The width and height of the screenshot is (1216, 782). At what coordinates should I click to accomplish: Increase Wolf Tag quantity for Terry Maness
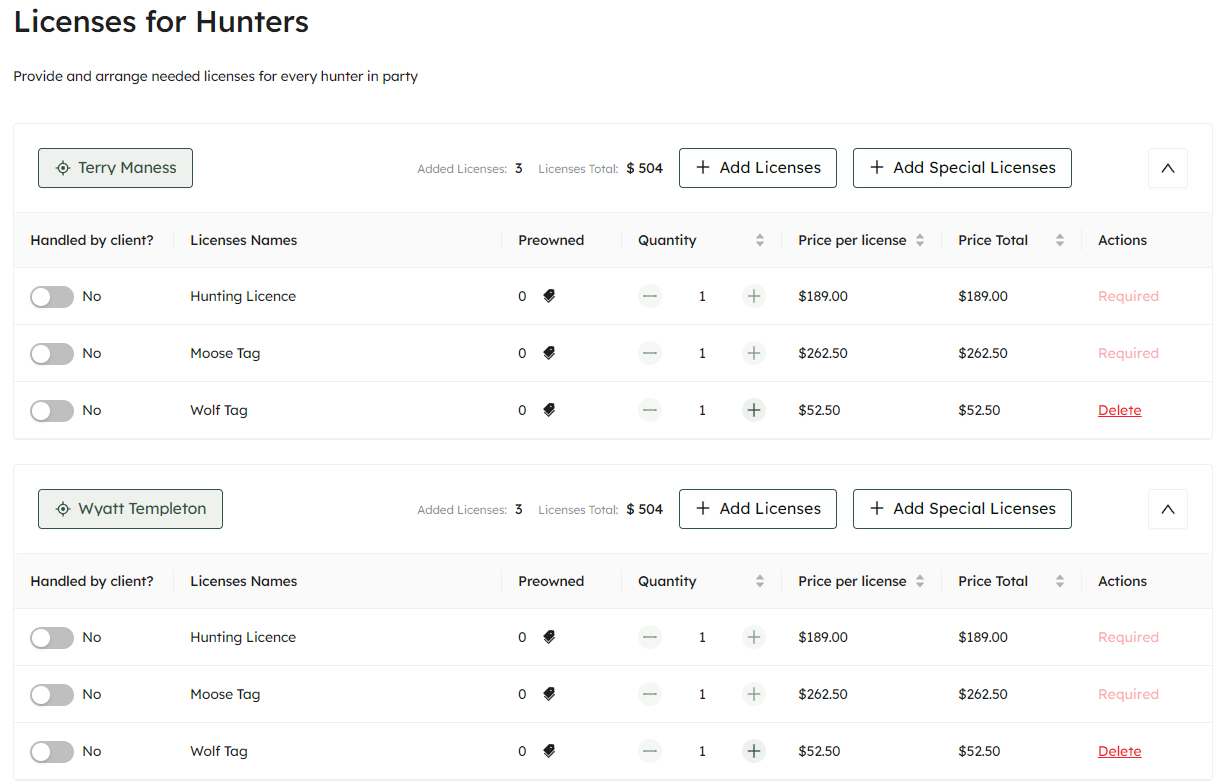(x=754, y=410)
